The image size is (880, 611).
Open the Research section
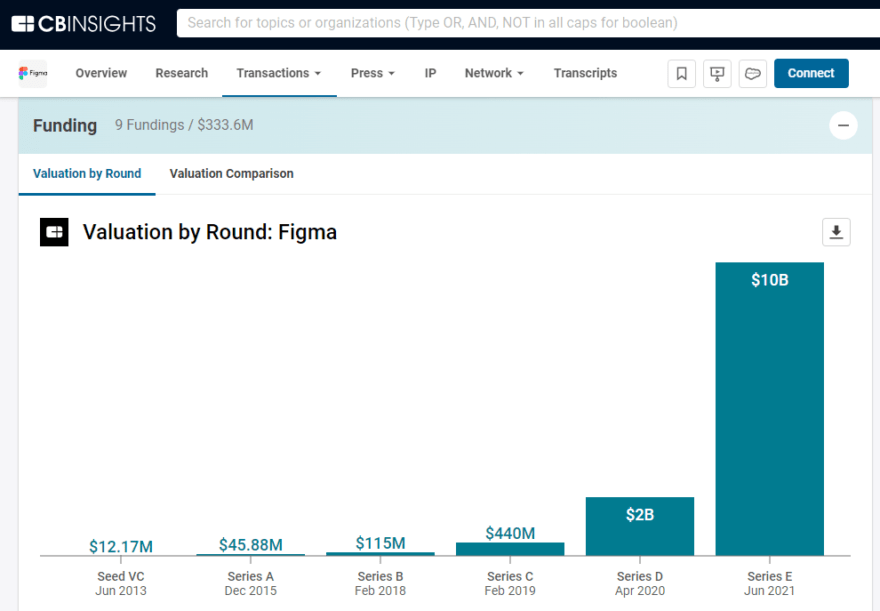(181, 72)
